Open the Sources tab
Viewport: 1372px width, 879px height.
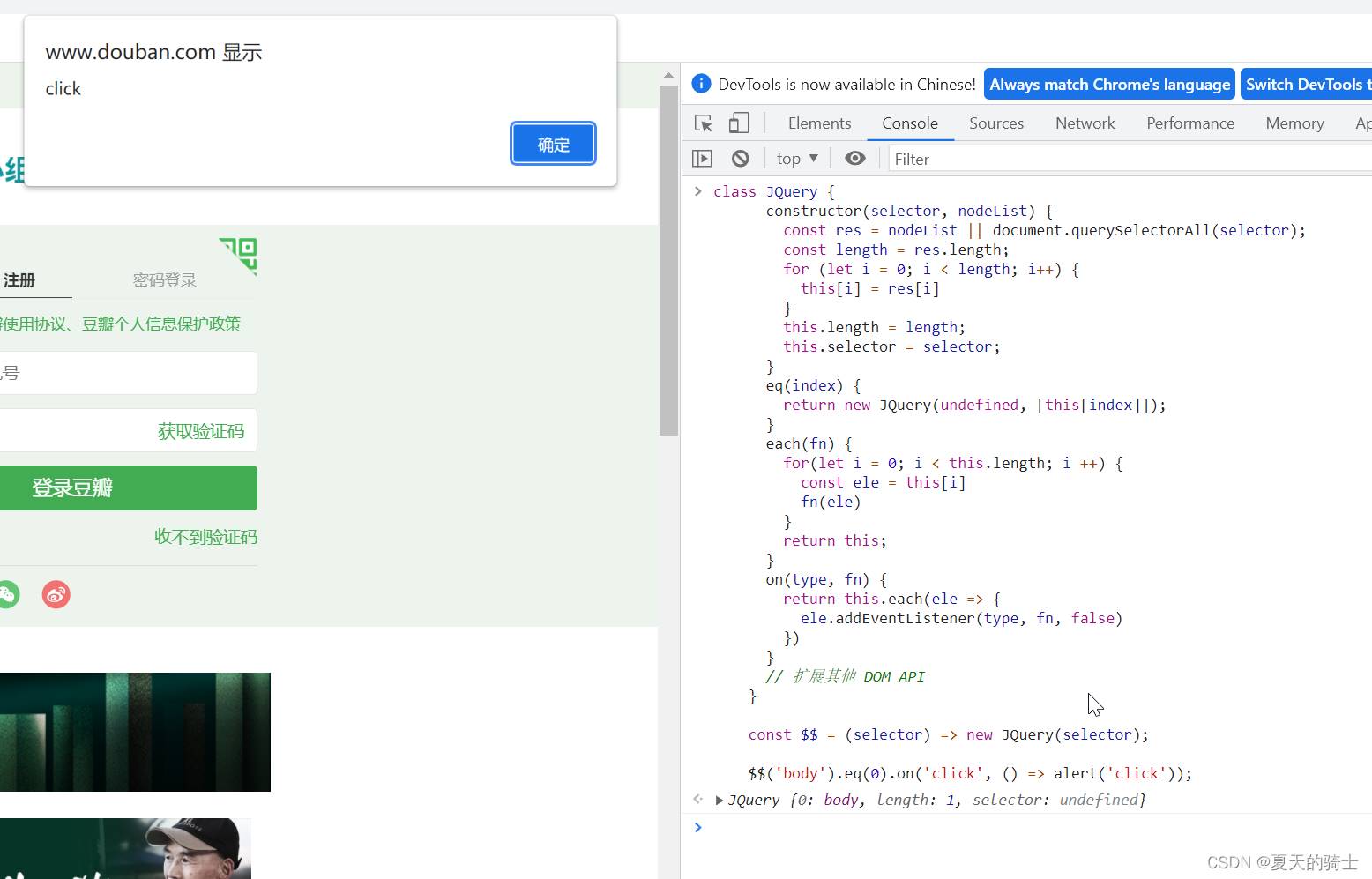click(x=995, y=123)
